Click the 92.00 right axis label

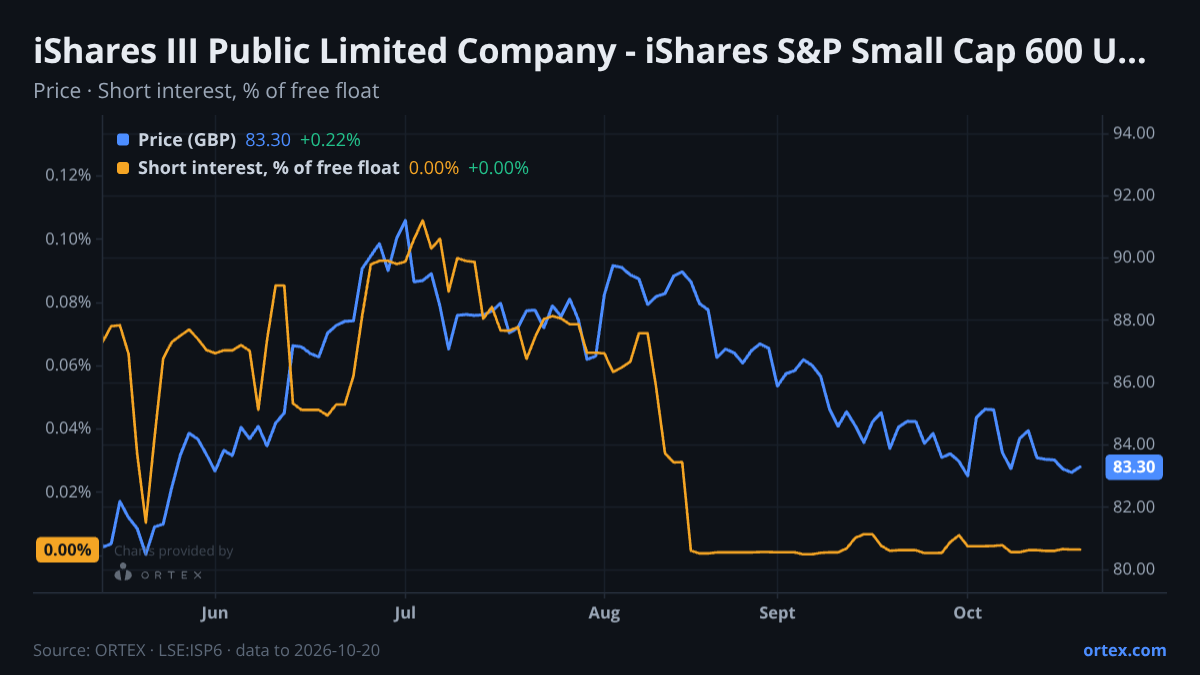click(1134, 195)
